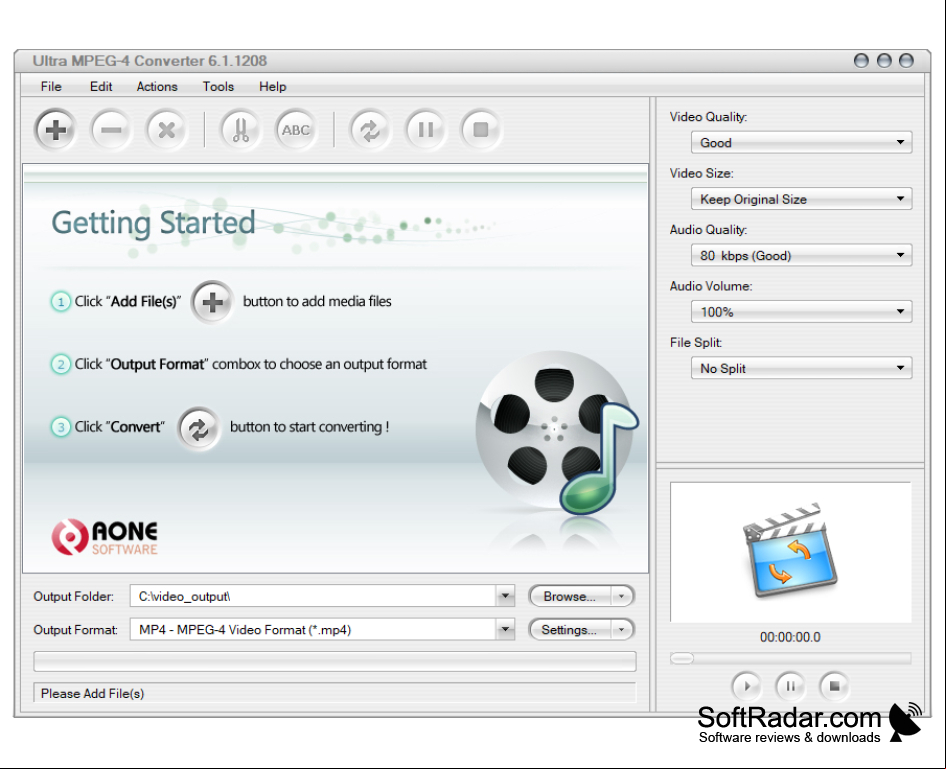Click the first window control button in title bar

pos(861,60)
